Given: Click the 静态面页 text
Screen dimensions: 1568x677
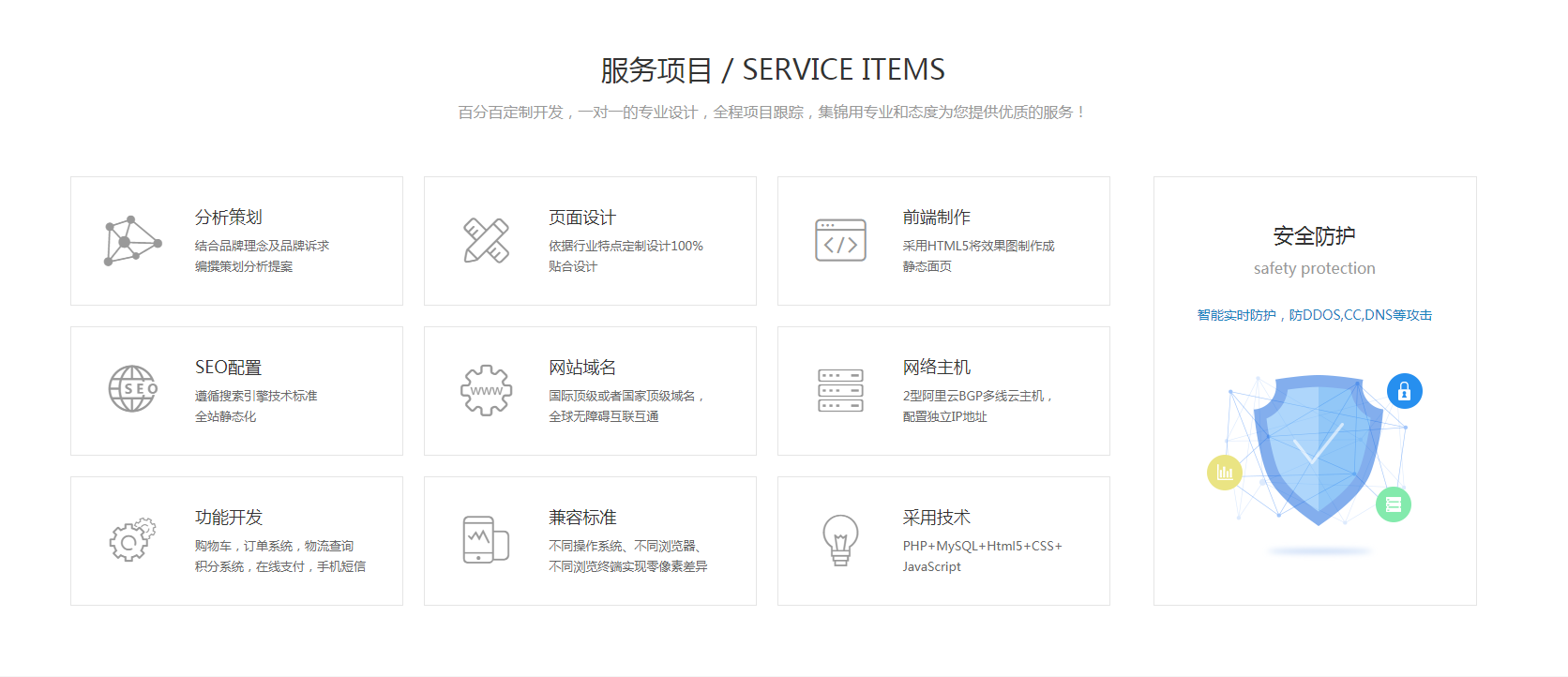Looking at the screenshot, I should point(927,266).
